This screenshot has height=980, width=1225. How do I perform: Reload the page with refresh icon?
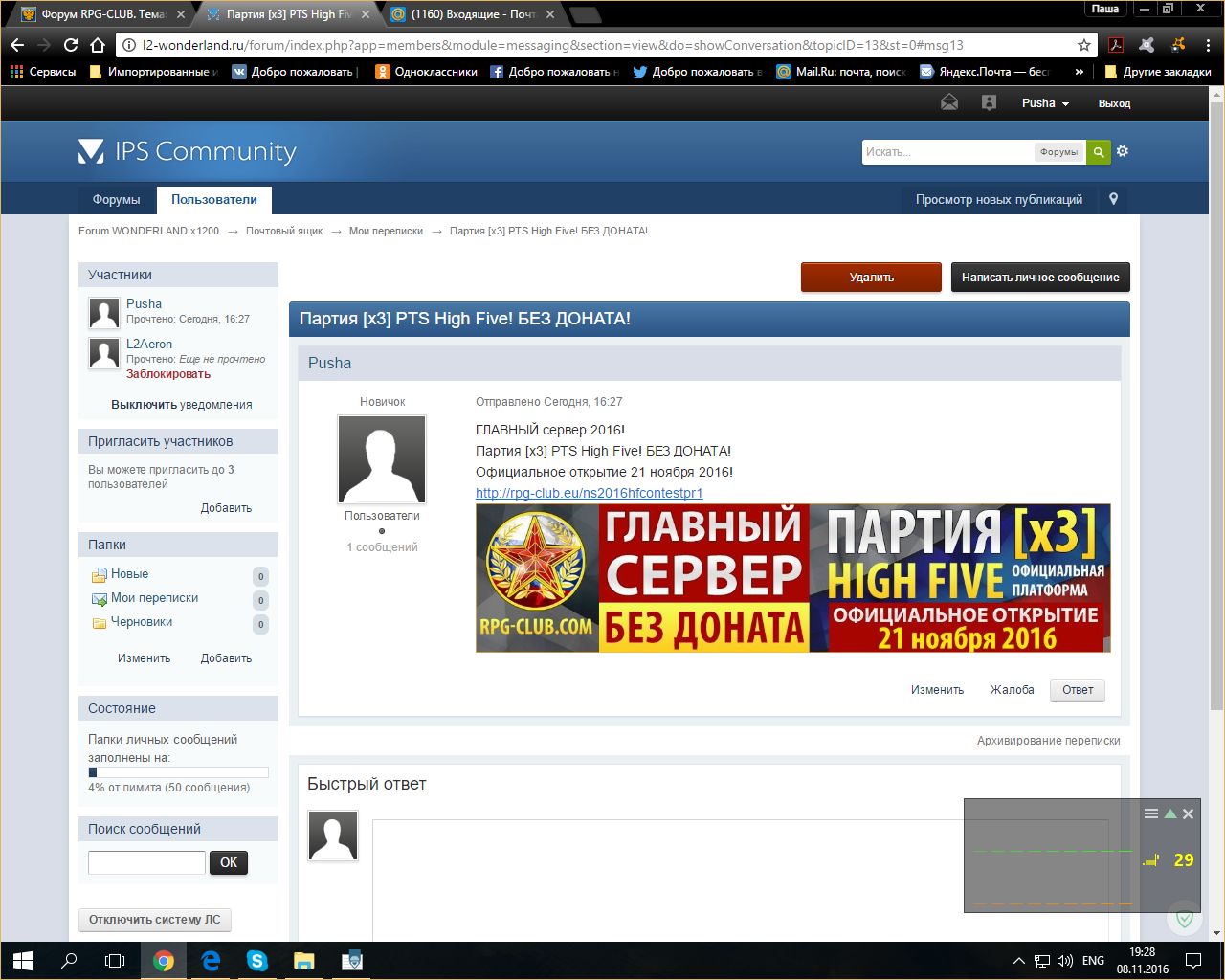click(x=71, y=45)
